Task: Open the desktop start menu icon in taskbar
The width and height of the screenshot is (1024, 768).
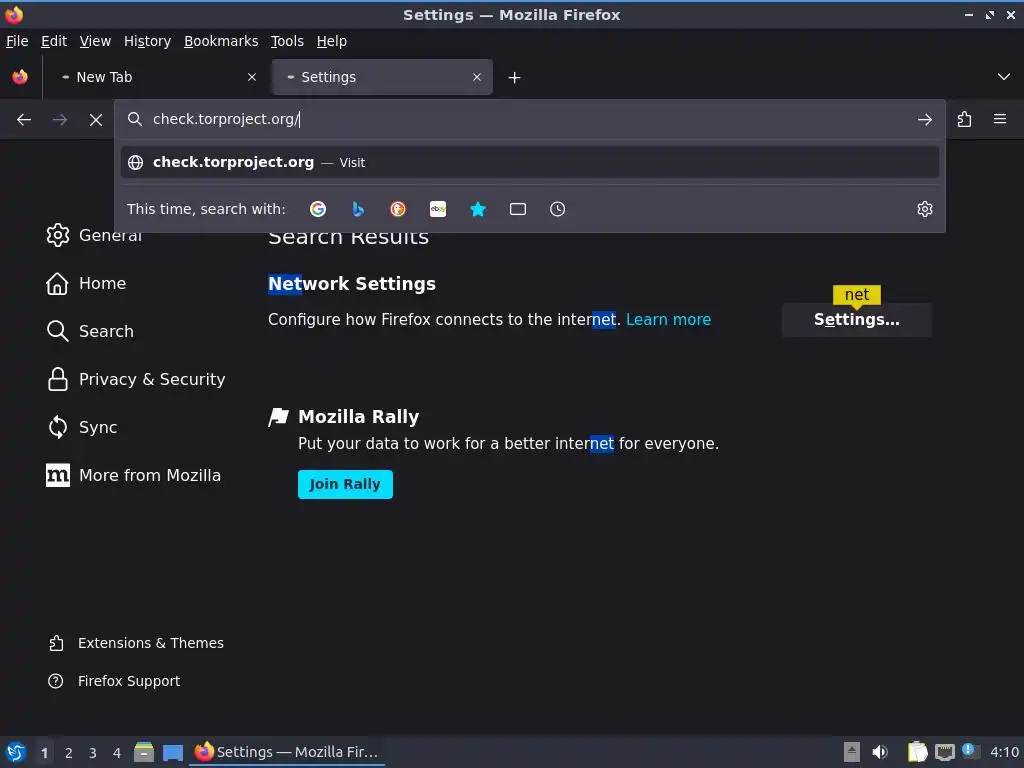Action: pyautogui.click(x=16, y=752)
